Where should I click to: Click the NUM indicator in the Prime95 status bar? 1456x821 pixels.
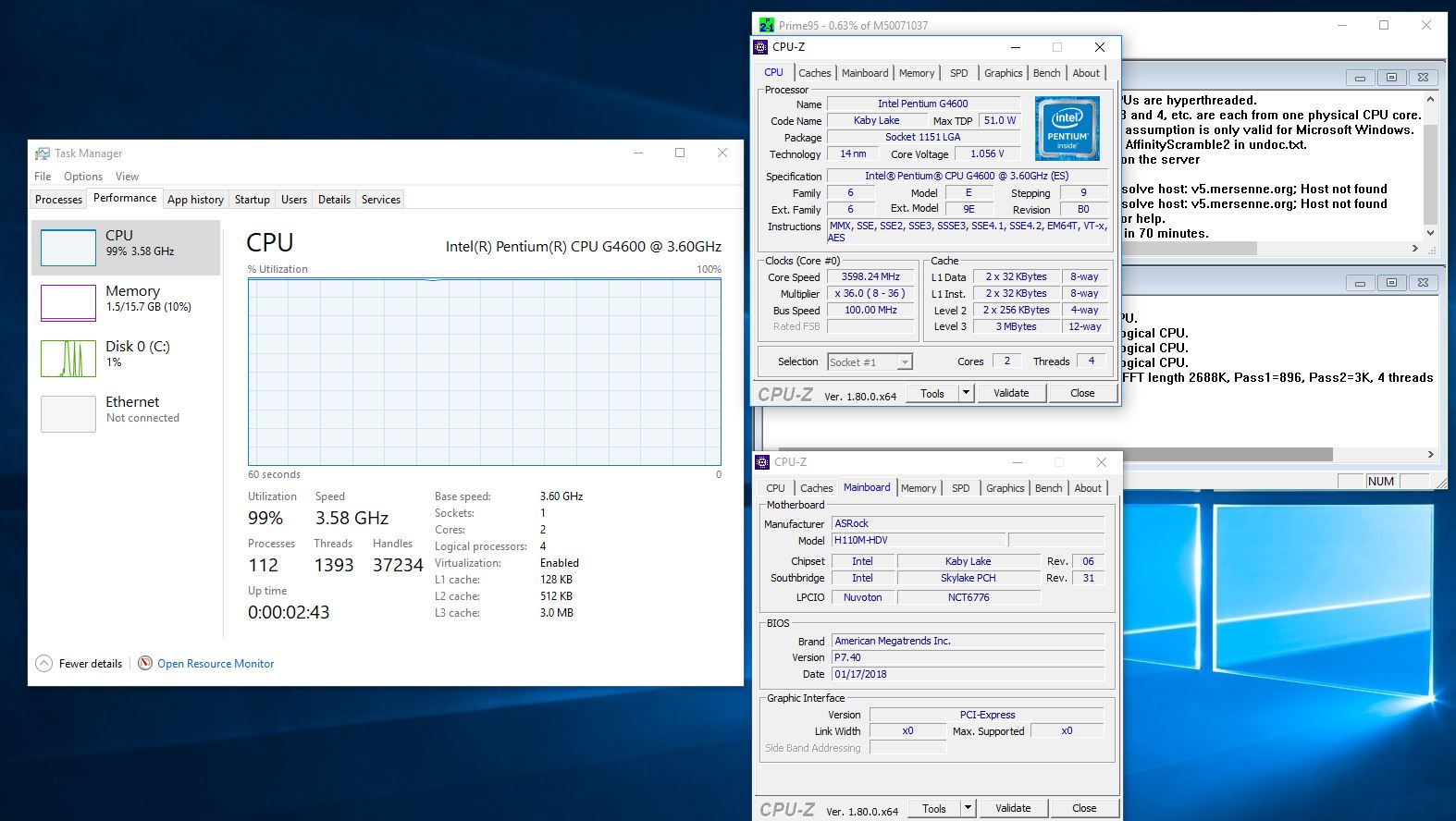1381,481
